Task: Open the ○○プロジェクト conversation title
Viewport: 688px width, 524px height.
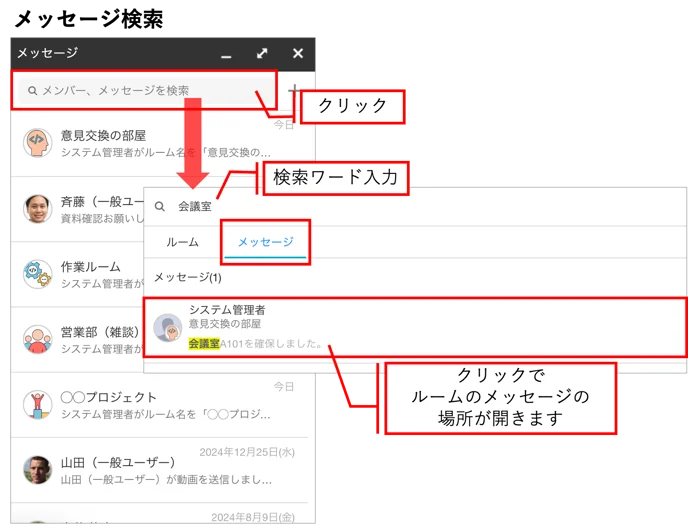Action: pyautogui.click(x=108, y=397)
